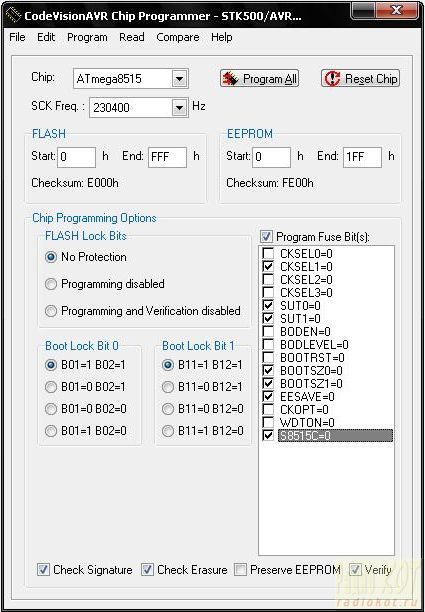The height and width of the screenshot is (612, 425).
Task: Expand the Chip selection dropdown
Action: pyautogui.click(x=179, y=79)
